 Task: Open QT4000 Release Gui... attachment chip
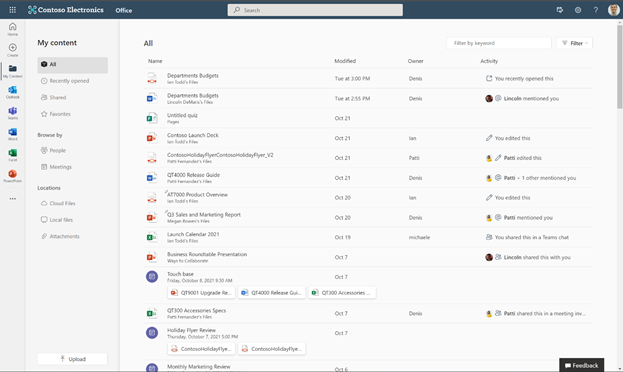pos(272,293)
